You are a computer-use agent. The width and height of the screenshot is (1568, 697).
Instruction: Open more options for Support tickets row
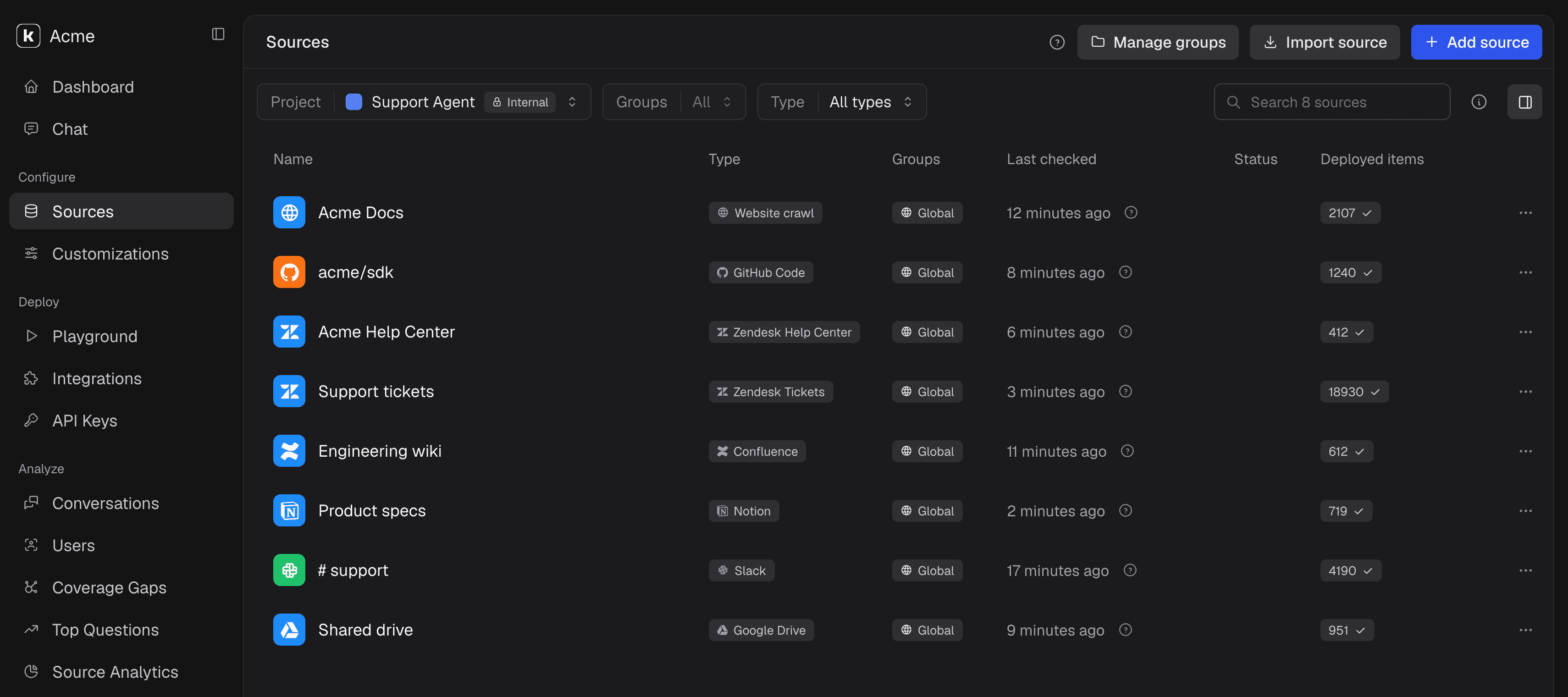[1525, 392]
